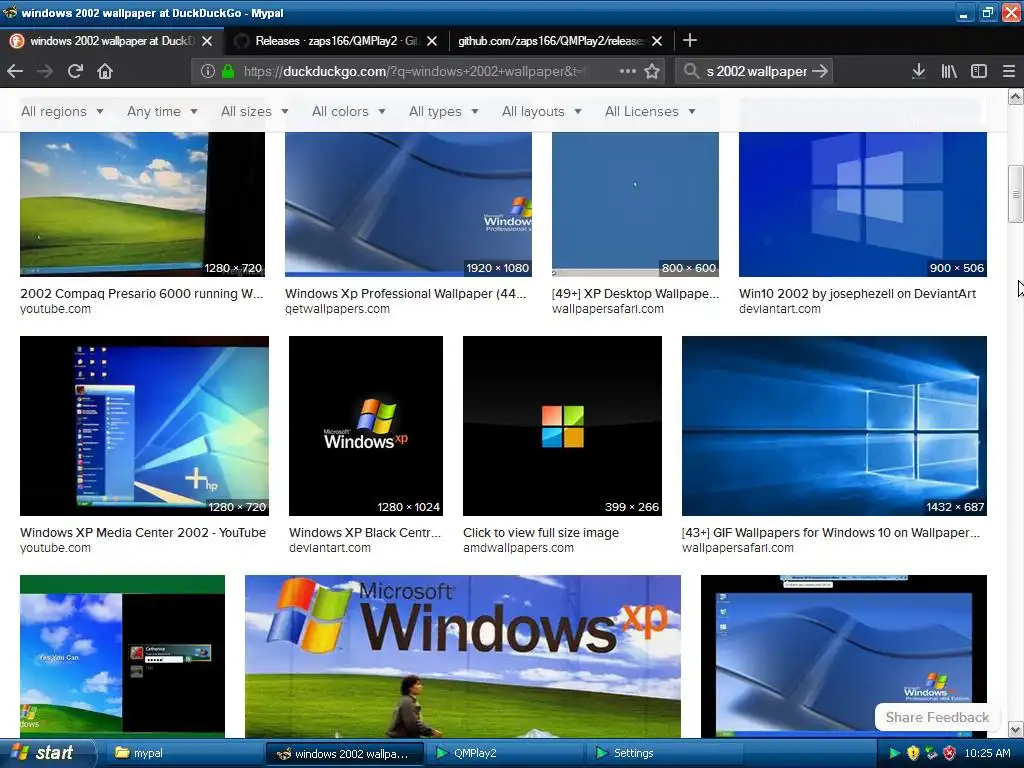Expand the All regions filter
This screenshot has width=1024, height=768.
click(x=62, y=112)
